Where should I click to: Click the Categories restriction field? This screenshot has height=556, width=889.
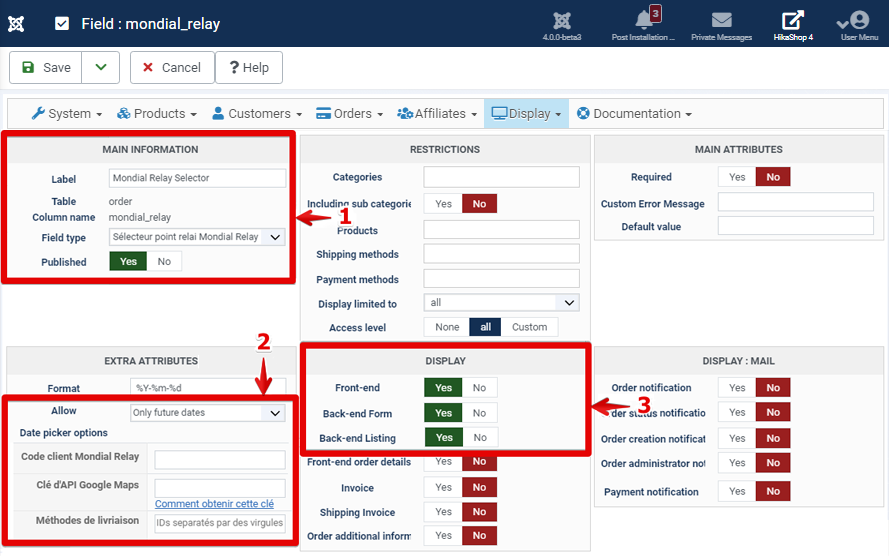[501, 177]
